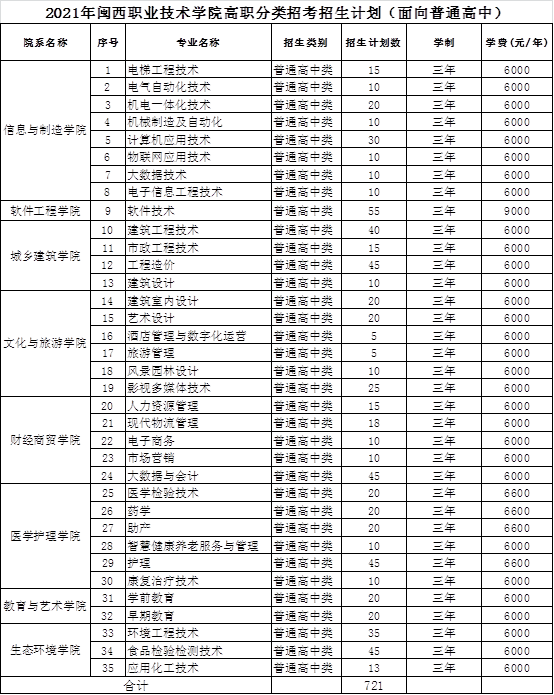554x695 pixels.
Task: Select the 专业名称 header cell
Action: [x=198, y=43]
